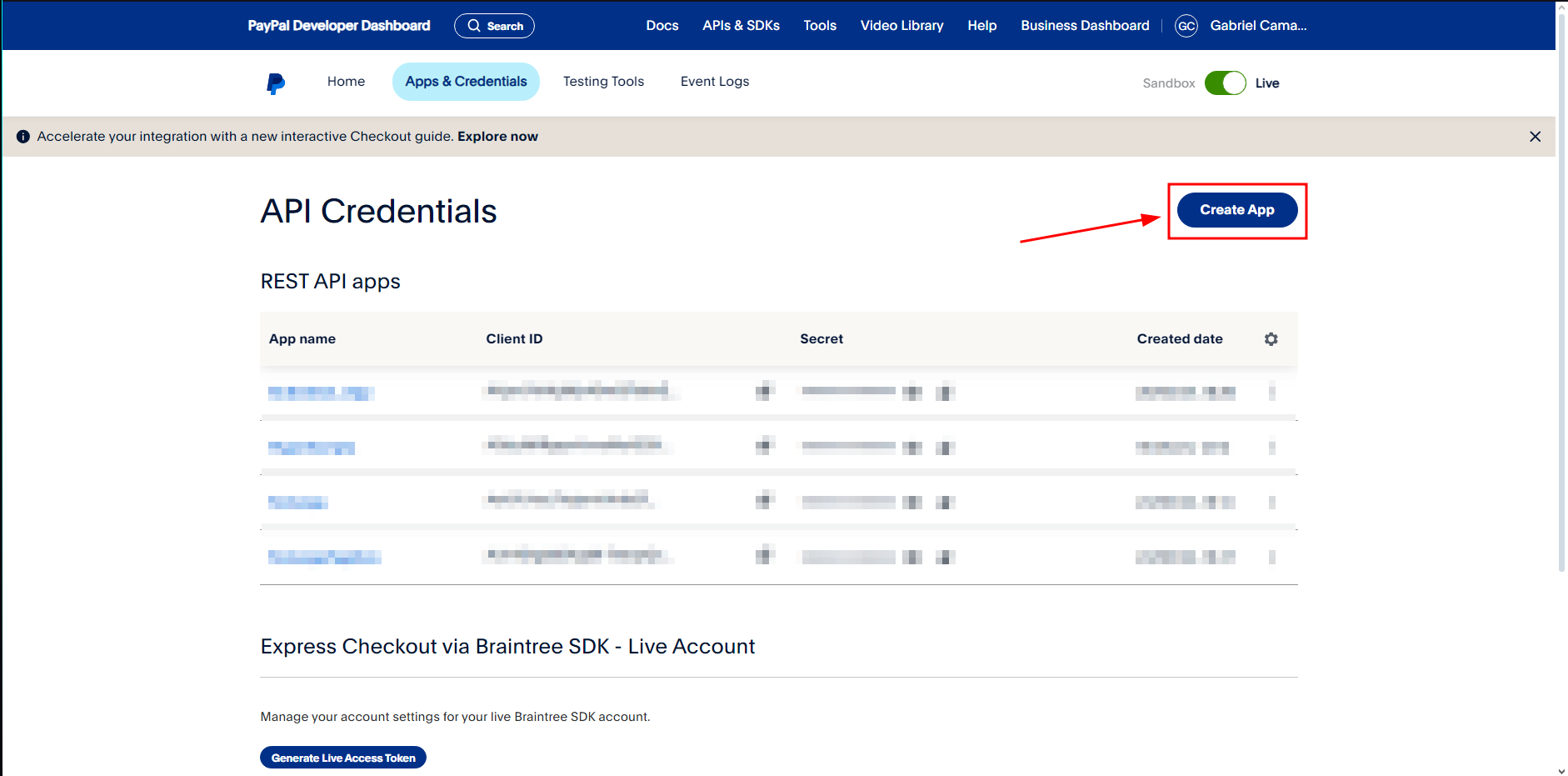Open the table settings gear icon

(x=1271, y=339)
